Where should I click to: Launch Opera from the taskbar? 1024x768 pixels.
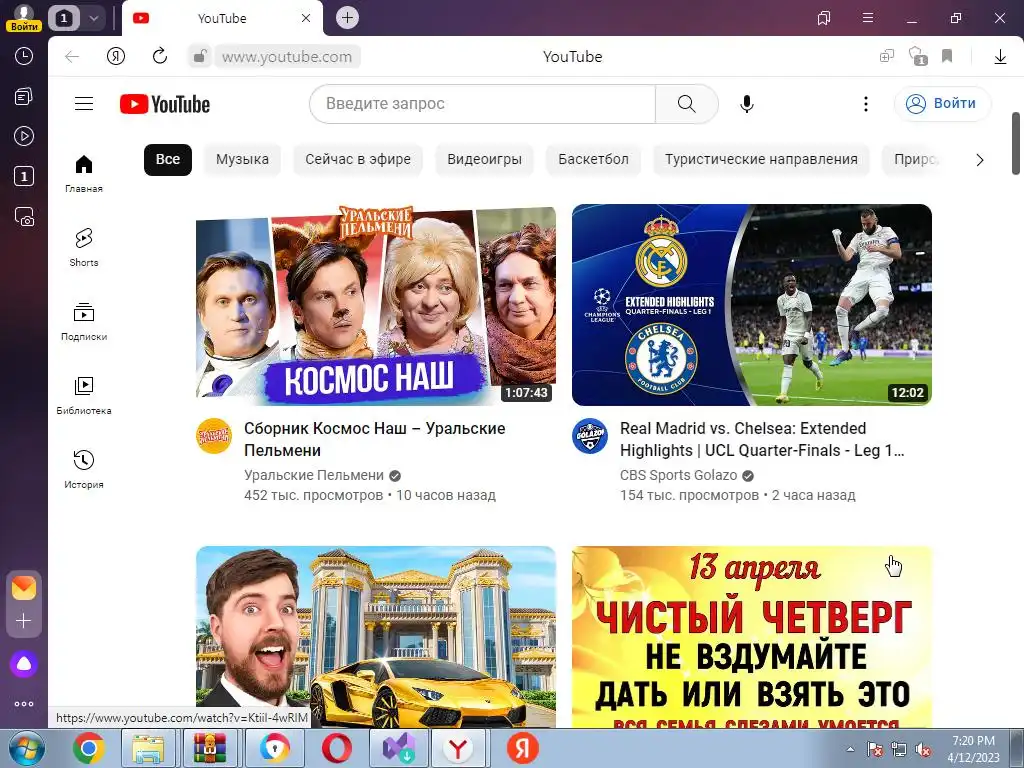click(x=336, y=748)
